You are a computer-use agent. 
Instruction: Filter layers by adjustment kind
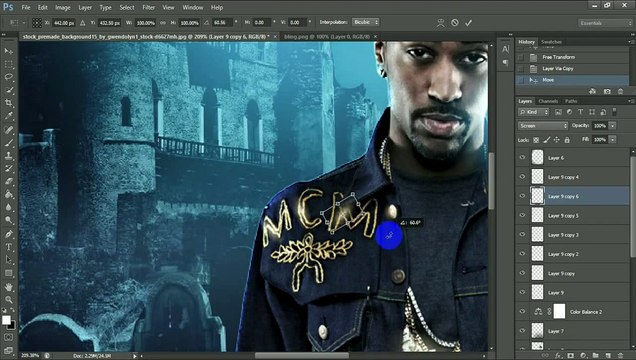pos(569,112)
